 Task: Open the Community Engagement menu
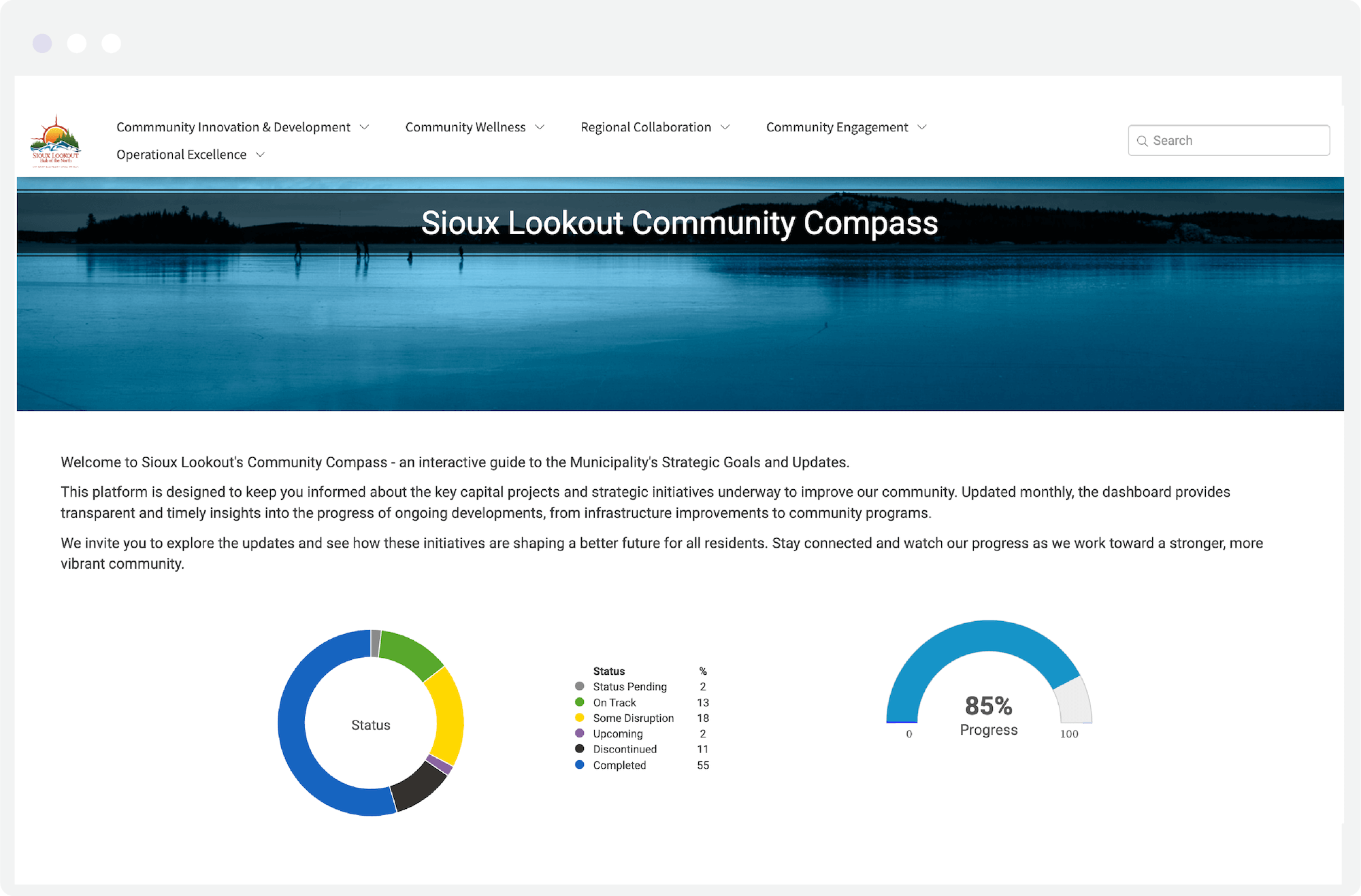point(836,127)
